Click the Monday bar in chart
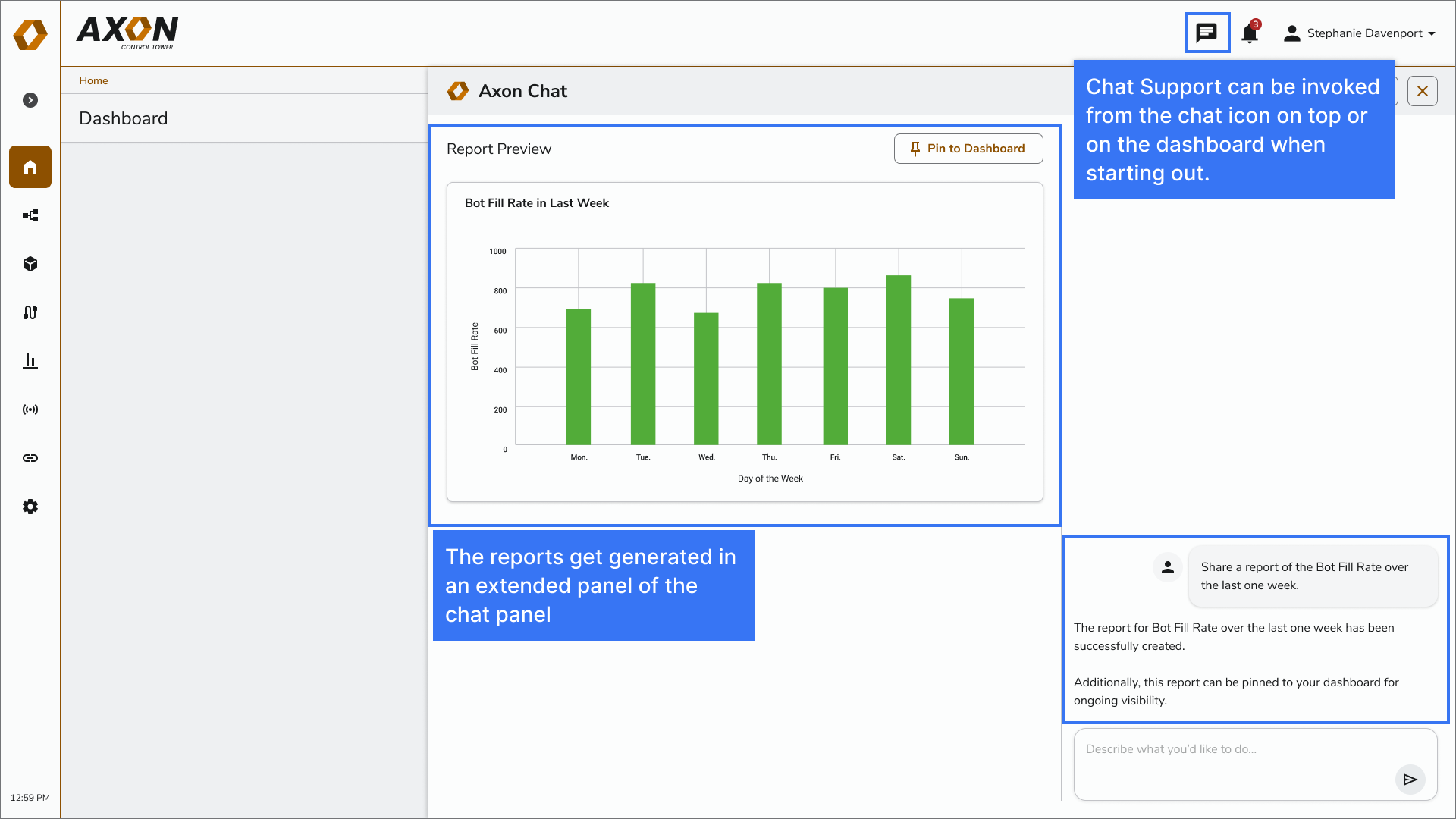 pyautogui.click(x=579, y=376)
